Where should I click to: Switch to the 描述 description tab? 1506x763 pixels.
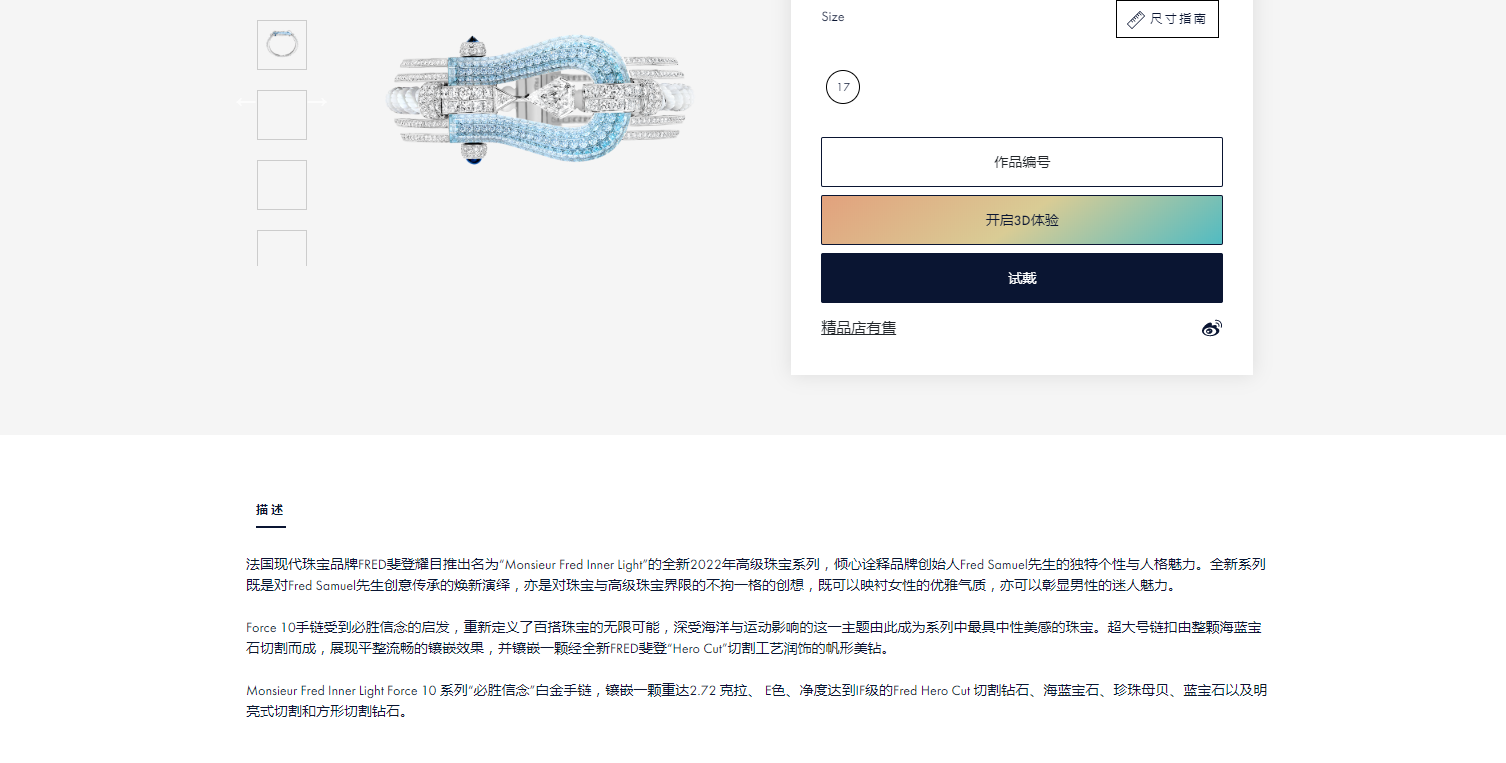[x=270, y=510]
